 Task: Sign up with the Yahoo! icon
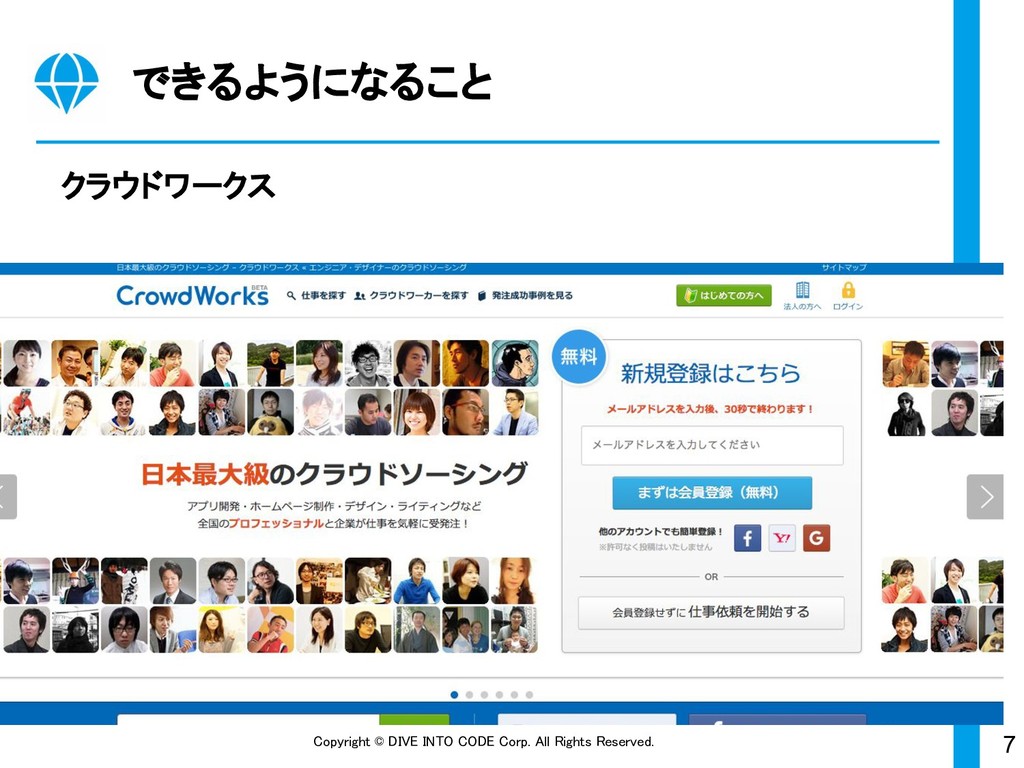tap(782, 538)
